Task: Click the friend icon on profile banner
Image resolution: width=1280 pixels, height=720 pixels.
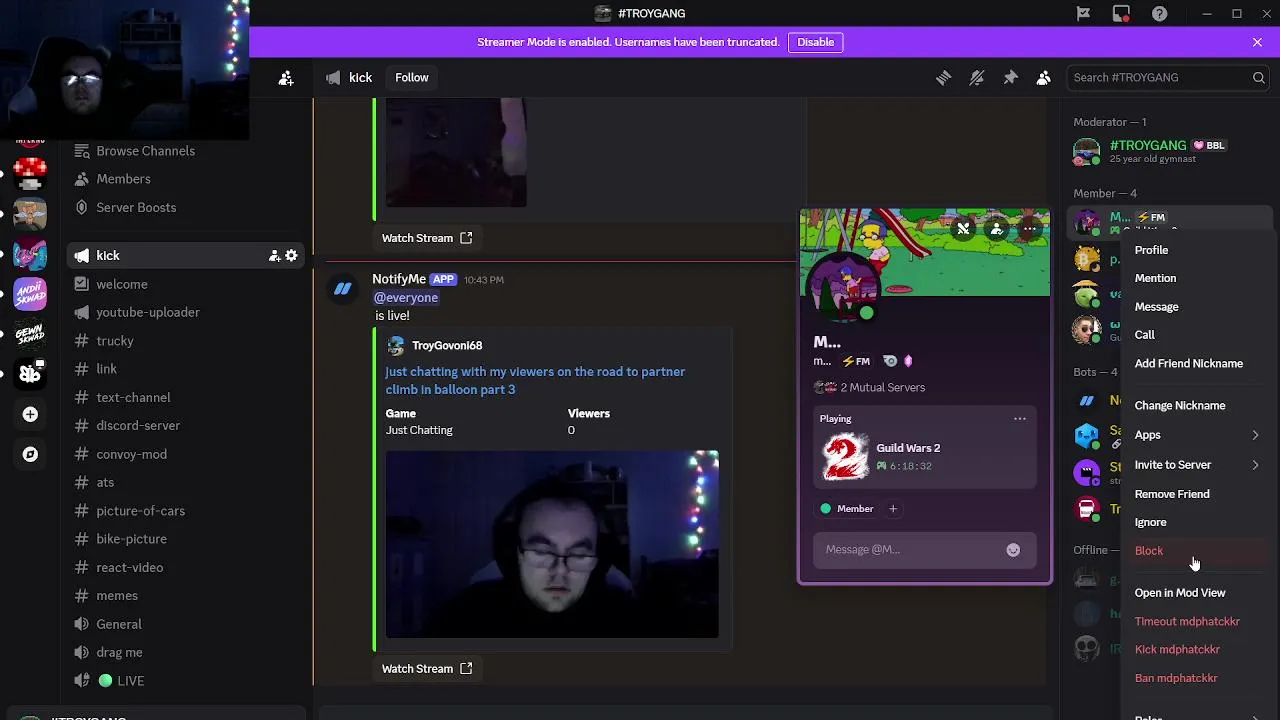Action: pyautogui.click(x=996, y=229)
